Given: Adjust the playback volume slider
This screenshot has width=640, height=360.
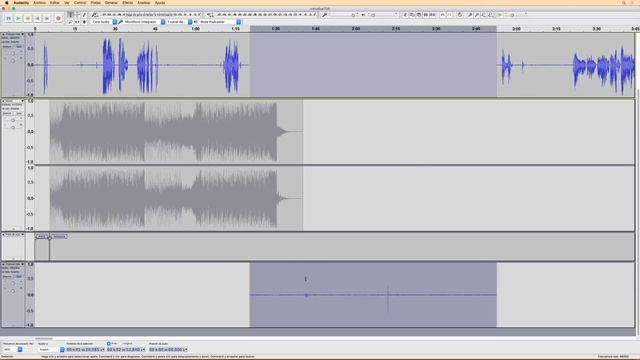Looking at the screenshot, I should 383,15.
